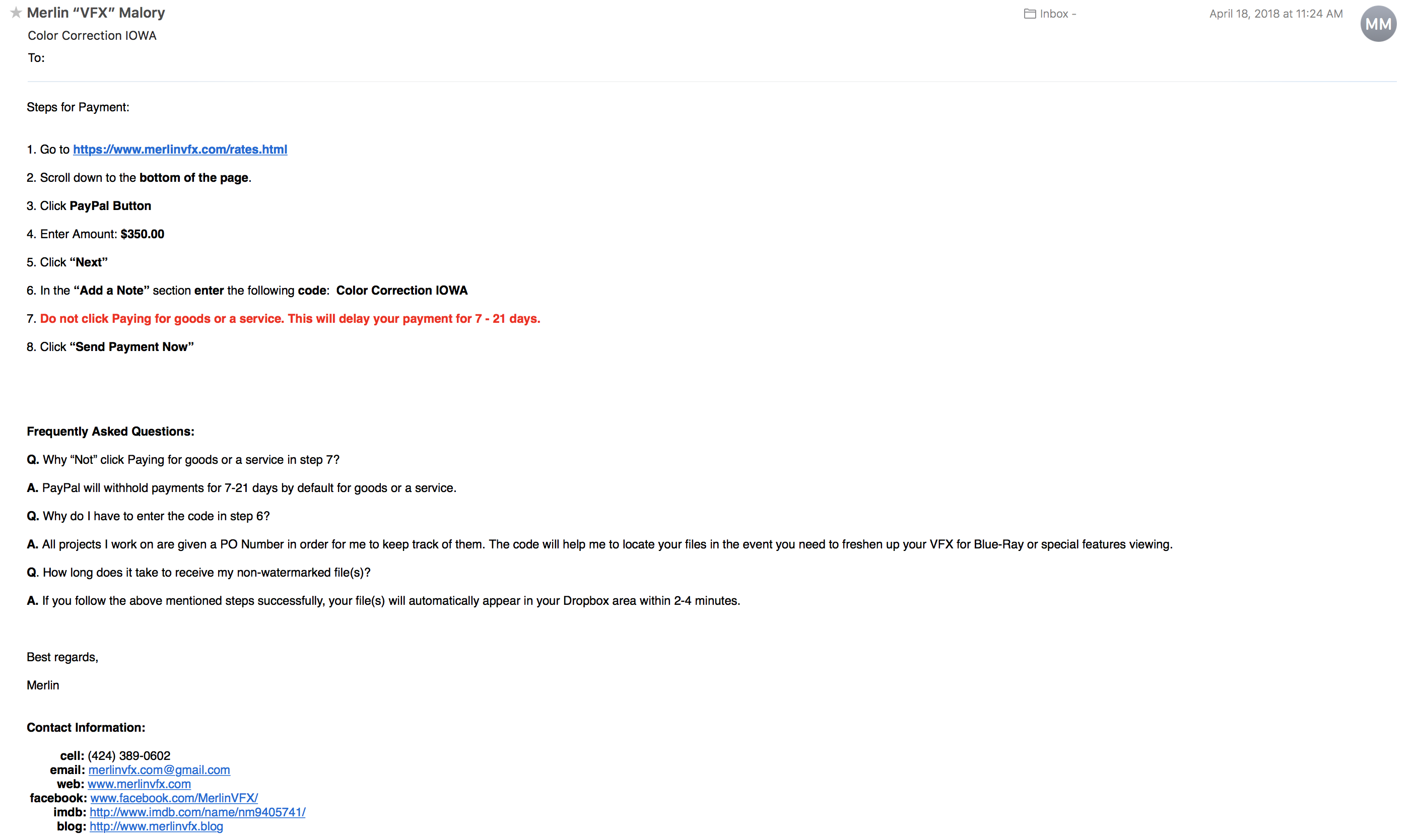Click the Frequently Asked Questions heading
1415x840 pixels.
[110, 431]
